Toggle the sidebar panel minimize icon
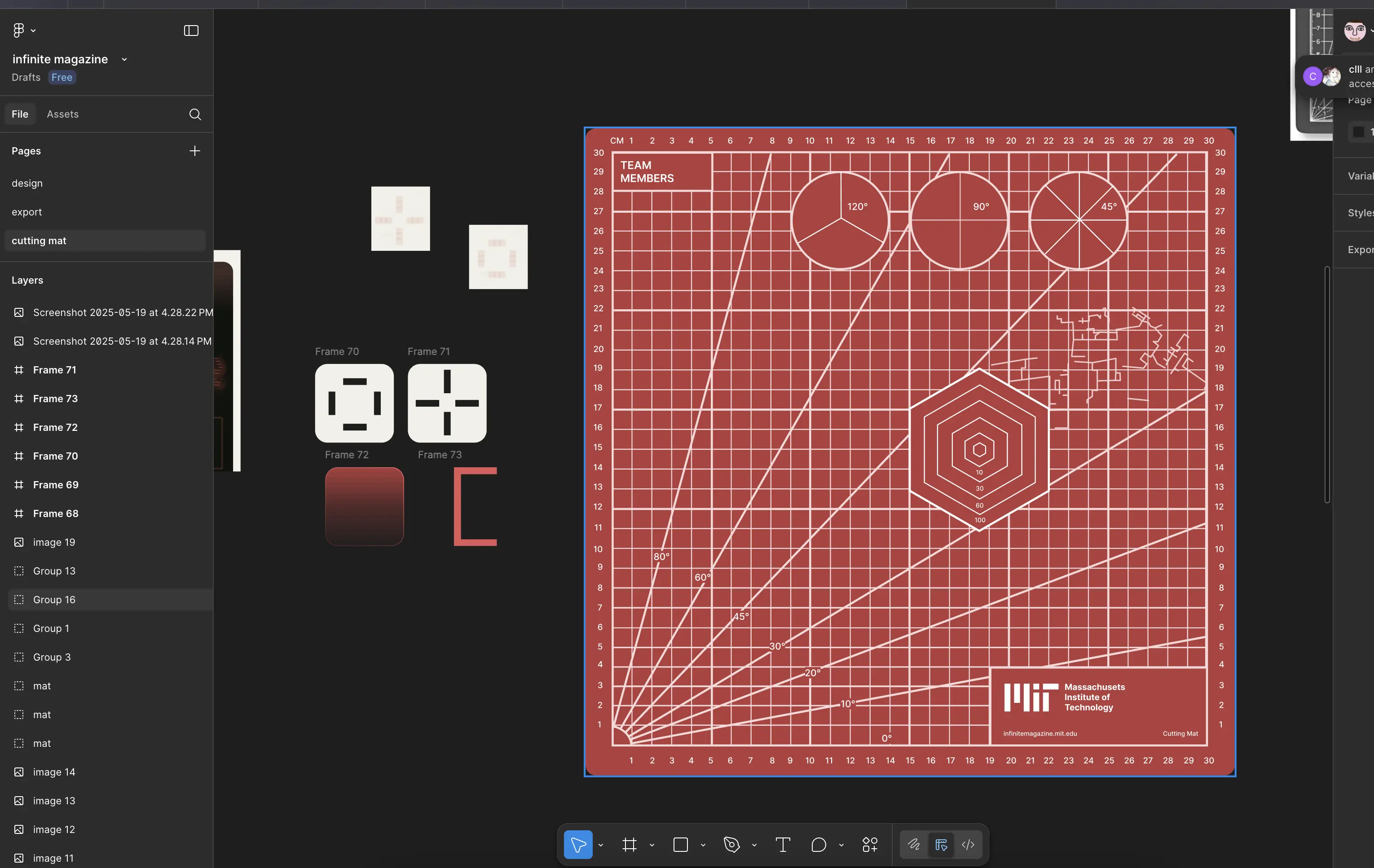This screenshot has width=1374, height=868. (191, 30)
